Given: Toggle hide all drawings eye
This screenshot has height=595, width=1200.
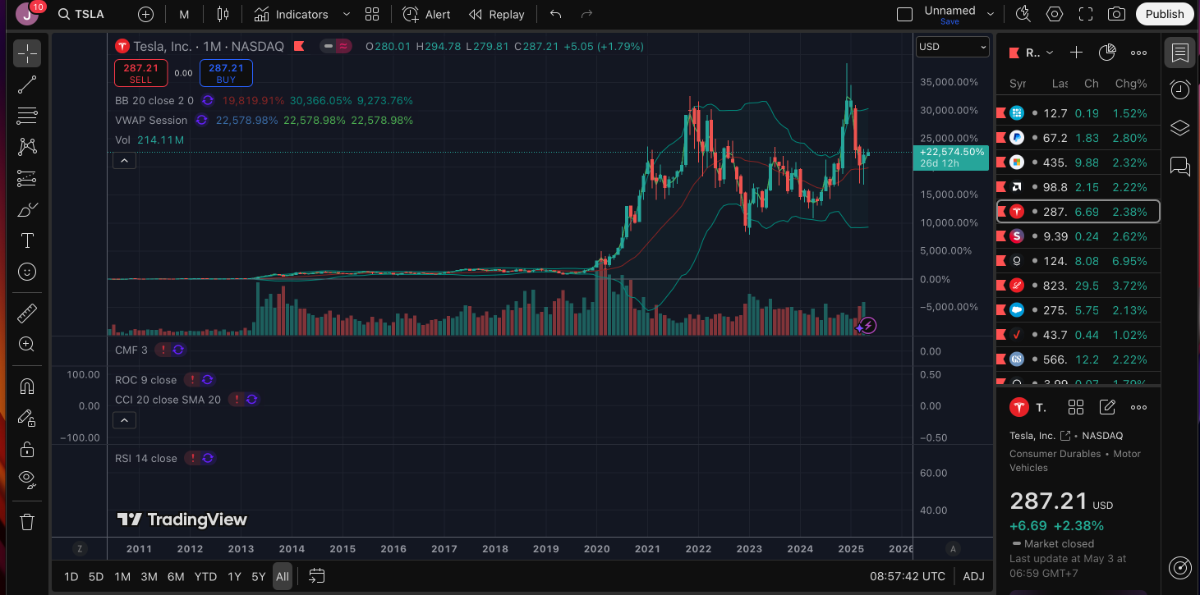Looking at the screenshot, I should click(x=27, y=479).
